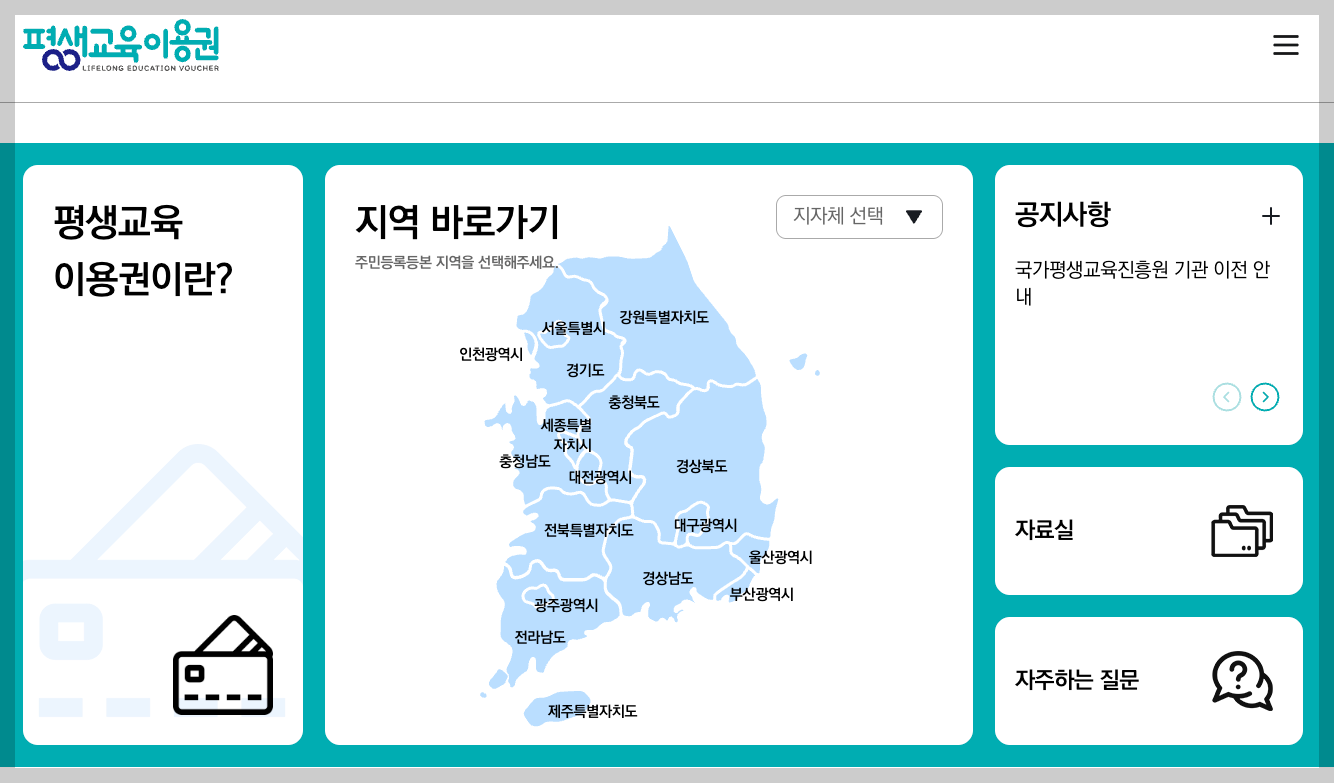Open the 지자체 선택 dropdown
This screenshot has height=783, width=1334.
point(858,216)
